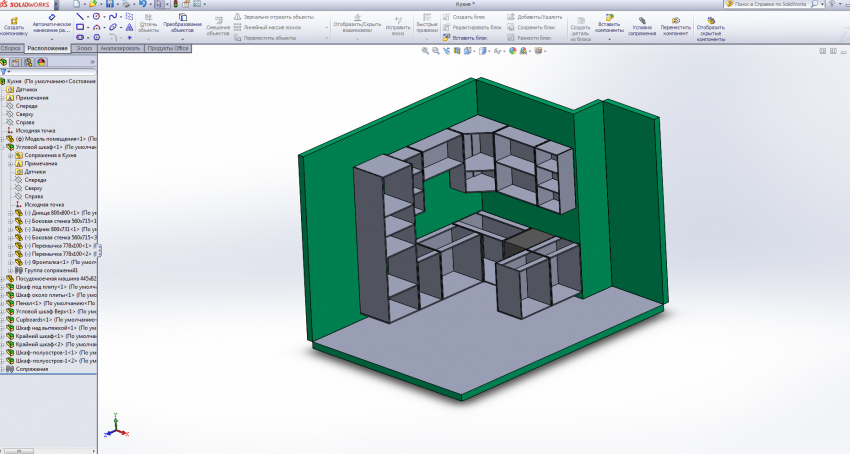The height and width of the screenshot is (454, 850).
Task: Click the New document icon
Action: (x=77, y=4)
